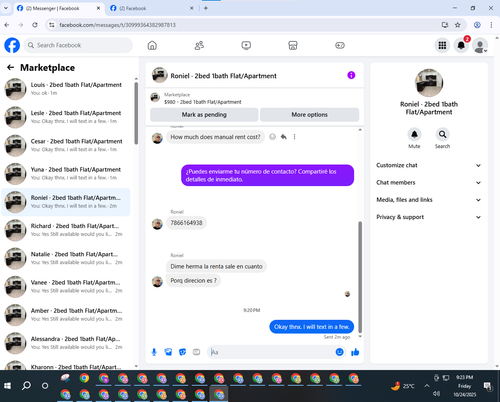Open the Marketplace storefront icon
The height and width of the screenshot is (402, 500).
point(293,45)
